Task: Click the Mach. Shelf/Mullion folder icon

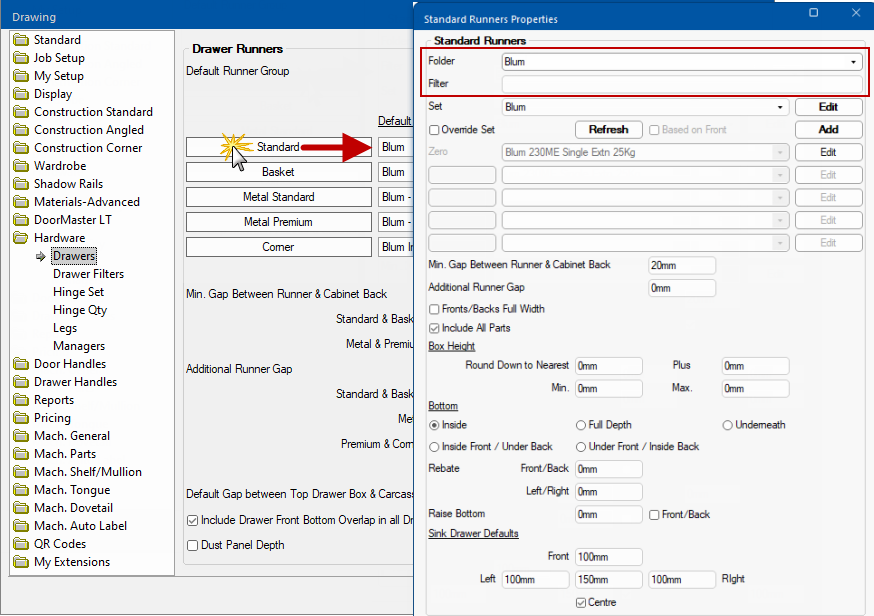Action: pos(21,472)
